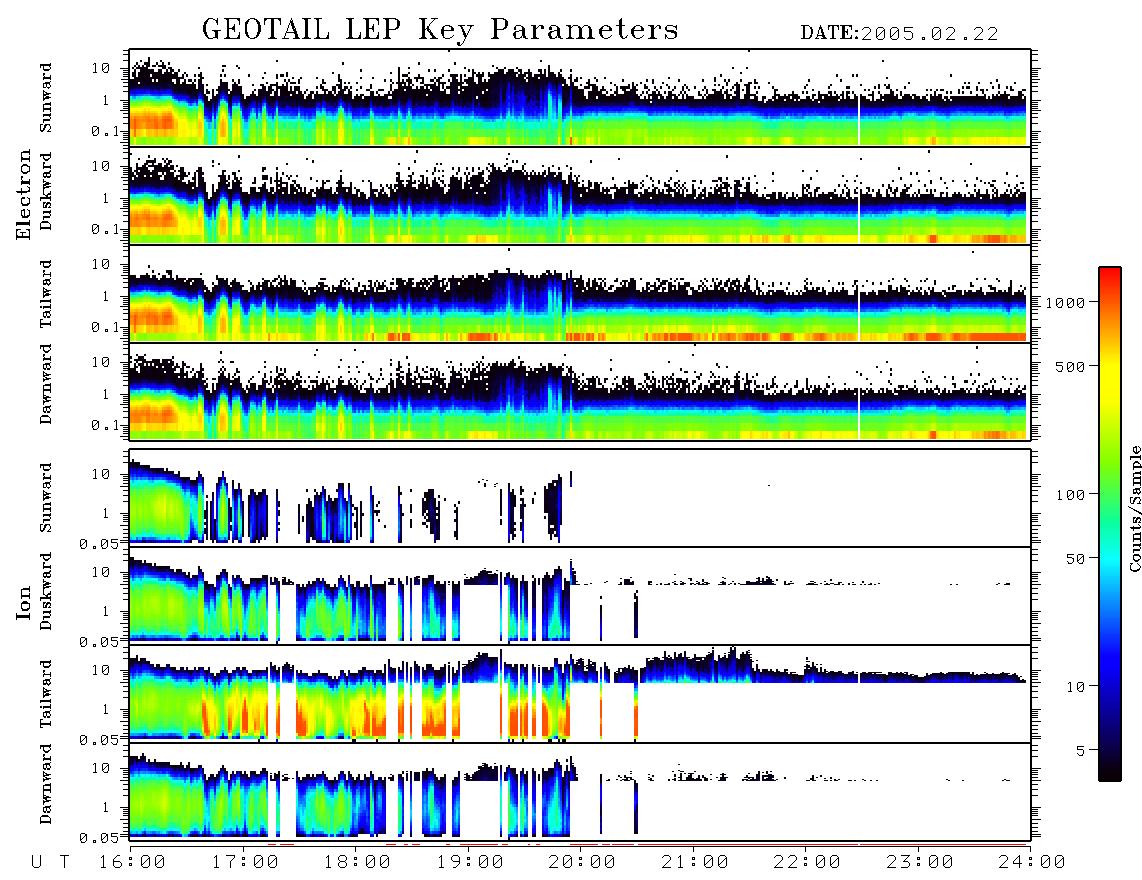Select the Electron Duskward axis label
Screen dimensions: 1142x880
pyautogui.click(x=46, y=191)
